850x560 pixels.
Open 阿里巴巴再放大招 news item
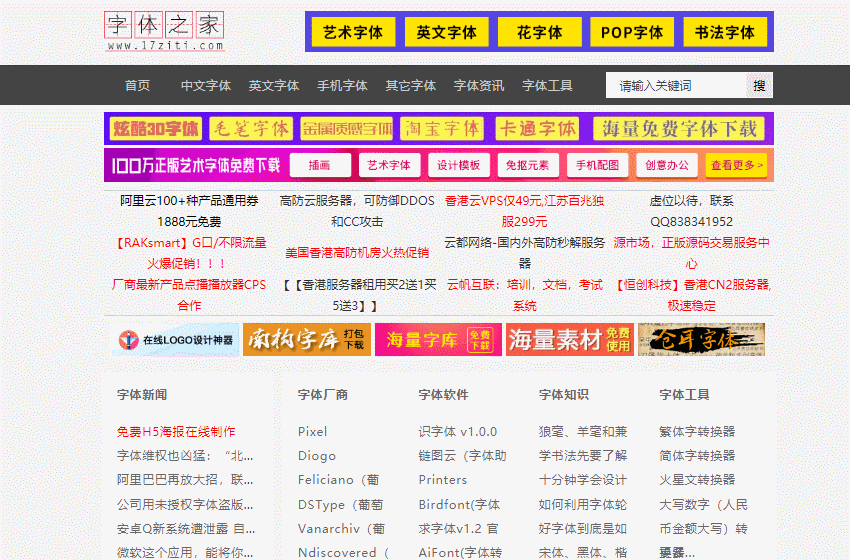pos(185,480)
